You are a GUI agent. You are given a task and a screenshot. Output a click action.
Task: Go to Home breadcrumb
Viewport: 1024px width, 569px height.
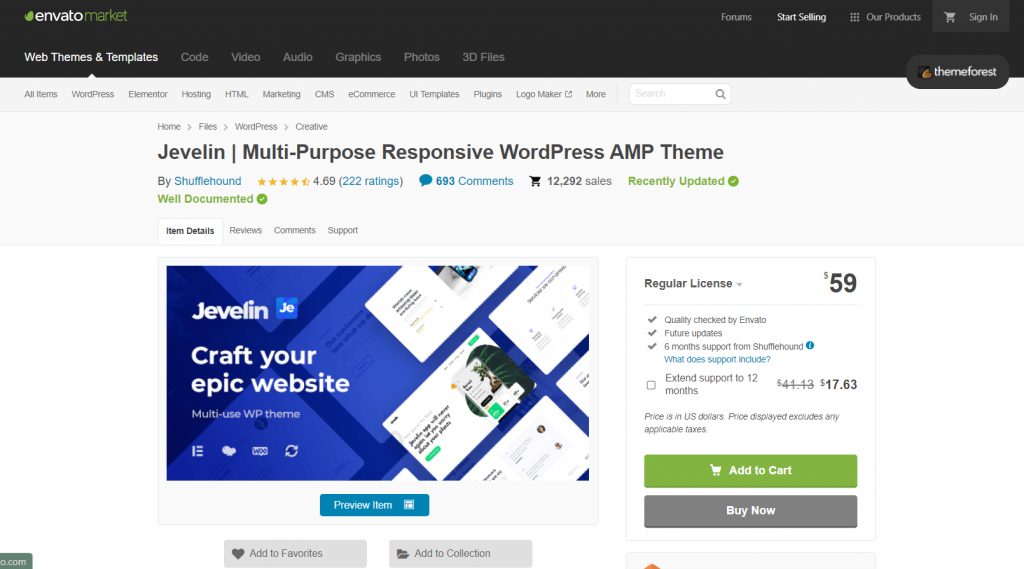[168, 127]
